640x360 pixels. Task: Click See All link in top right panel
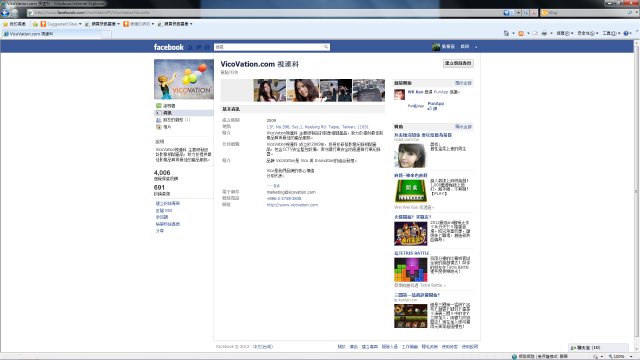click(x=463, y=83)
